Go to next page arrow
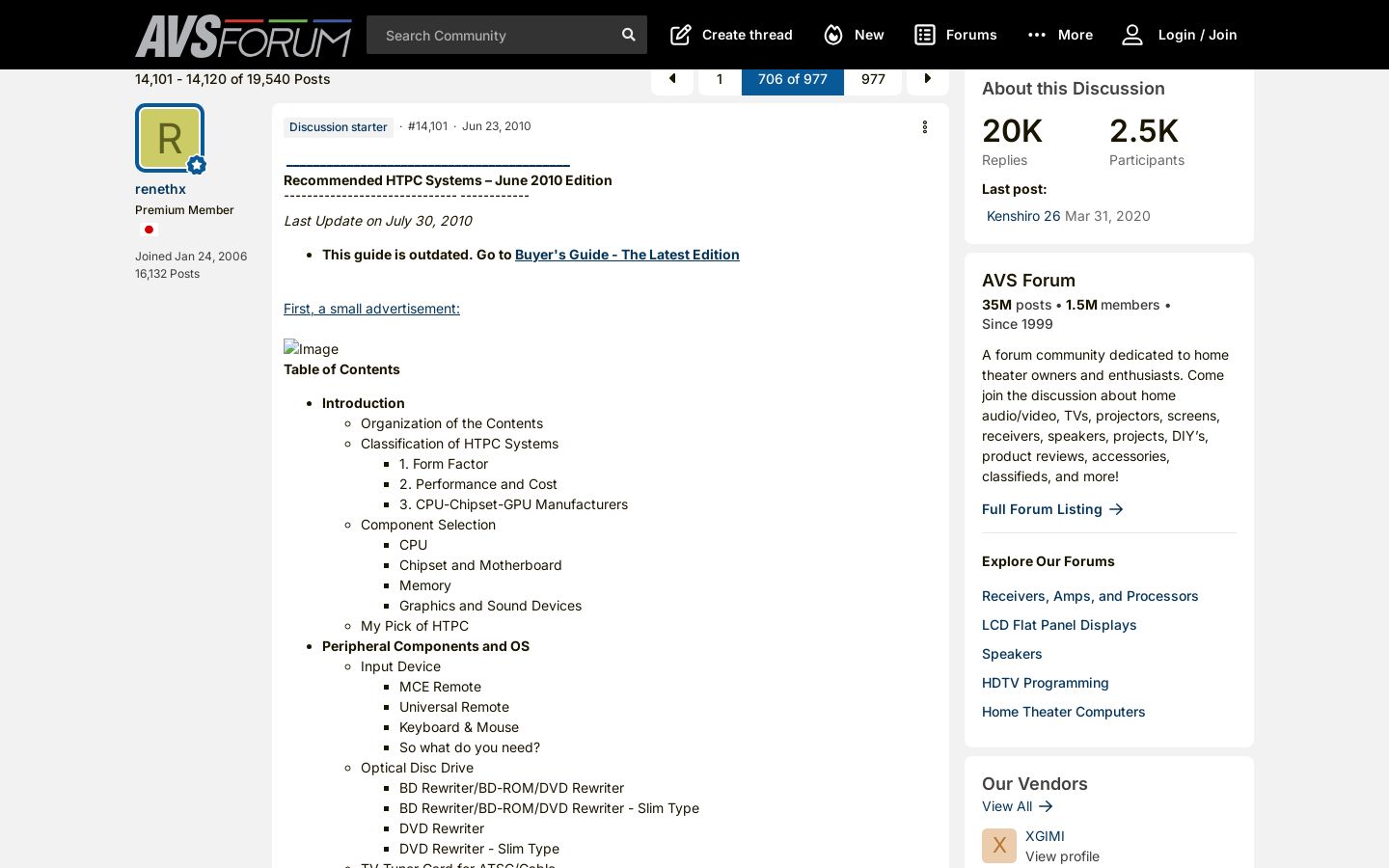 pos(928,79)
